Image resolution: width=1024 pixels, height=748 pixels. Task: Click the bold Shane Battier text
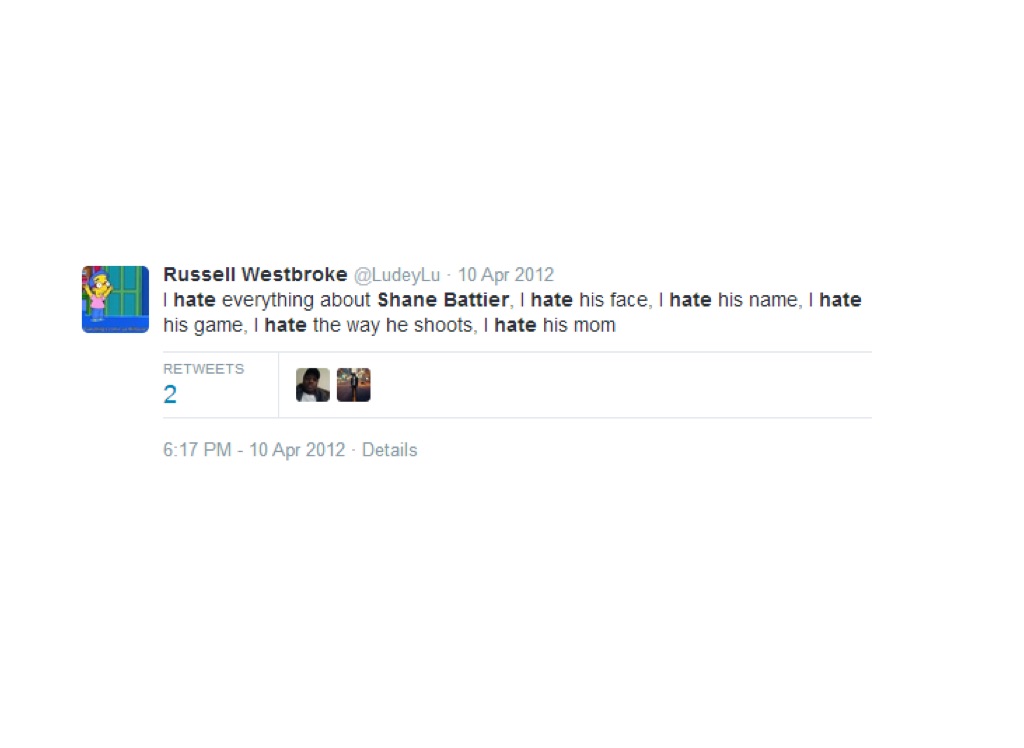443,300
